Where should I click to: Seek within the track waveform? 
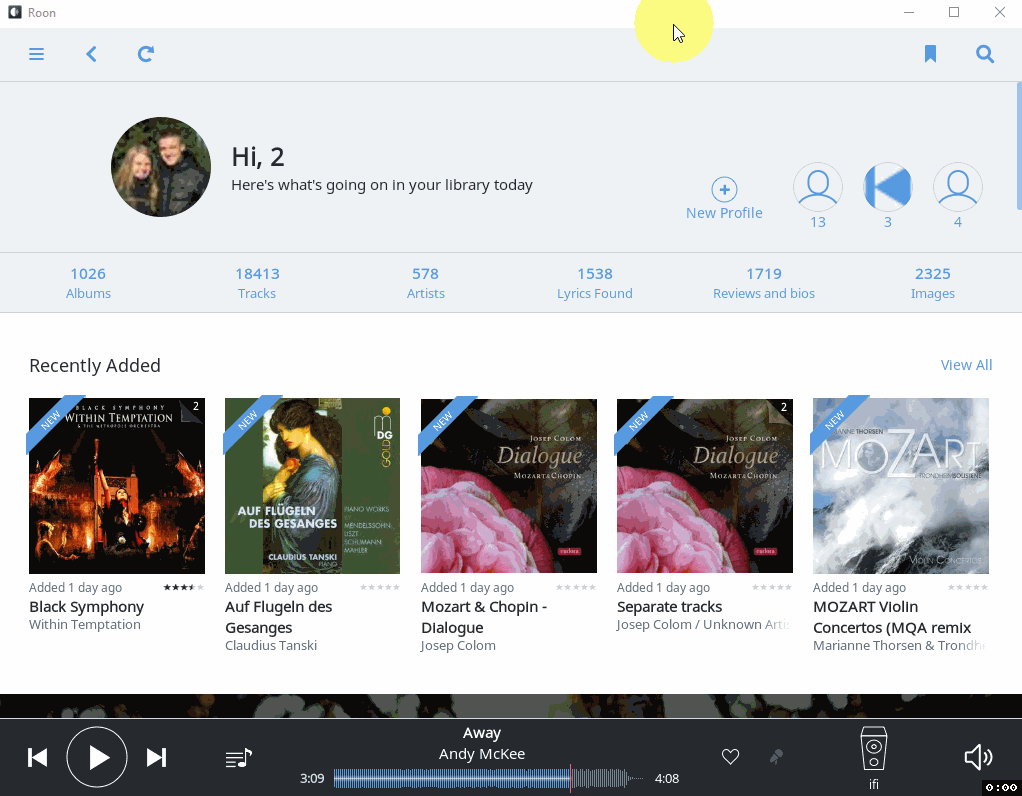488,778
